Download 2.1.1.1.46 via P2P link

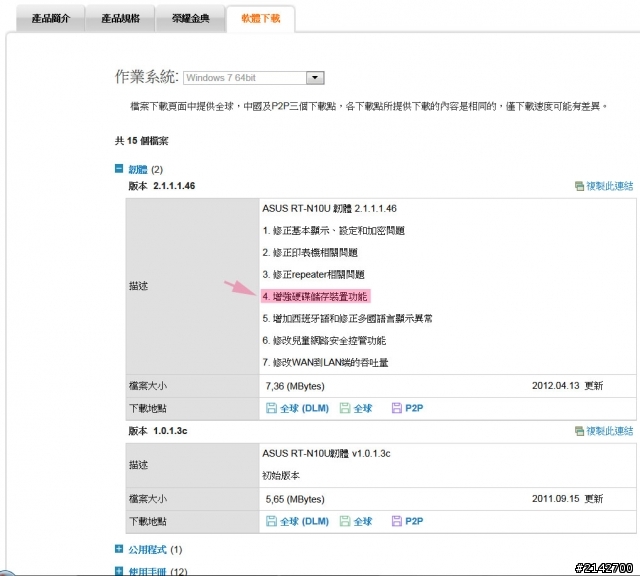414,408
